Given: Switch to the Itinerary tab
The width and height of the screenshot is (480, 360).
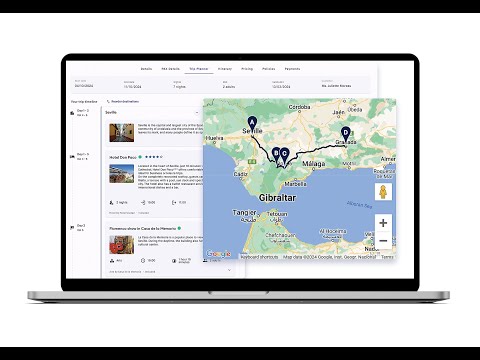Looking at the screenshot, I should point(225,69).
